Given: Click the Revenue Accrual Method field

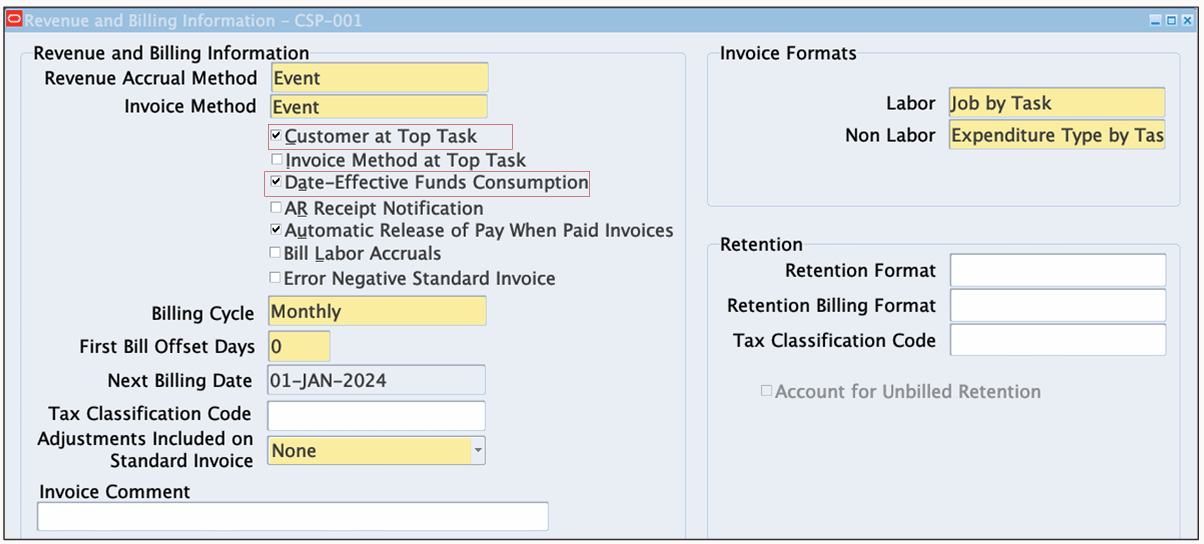Looking at the screenshot, I should pos(378,78).
